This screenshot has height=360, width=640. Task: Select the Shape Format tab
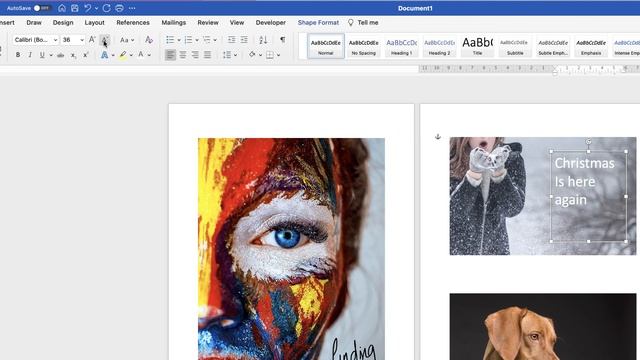click(x=318, y=22)
